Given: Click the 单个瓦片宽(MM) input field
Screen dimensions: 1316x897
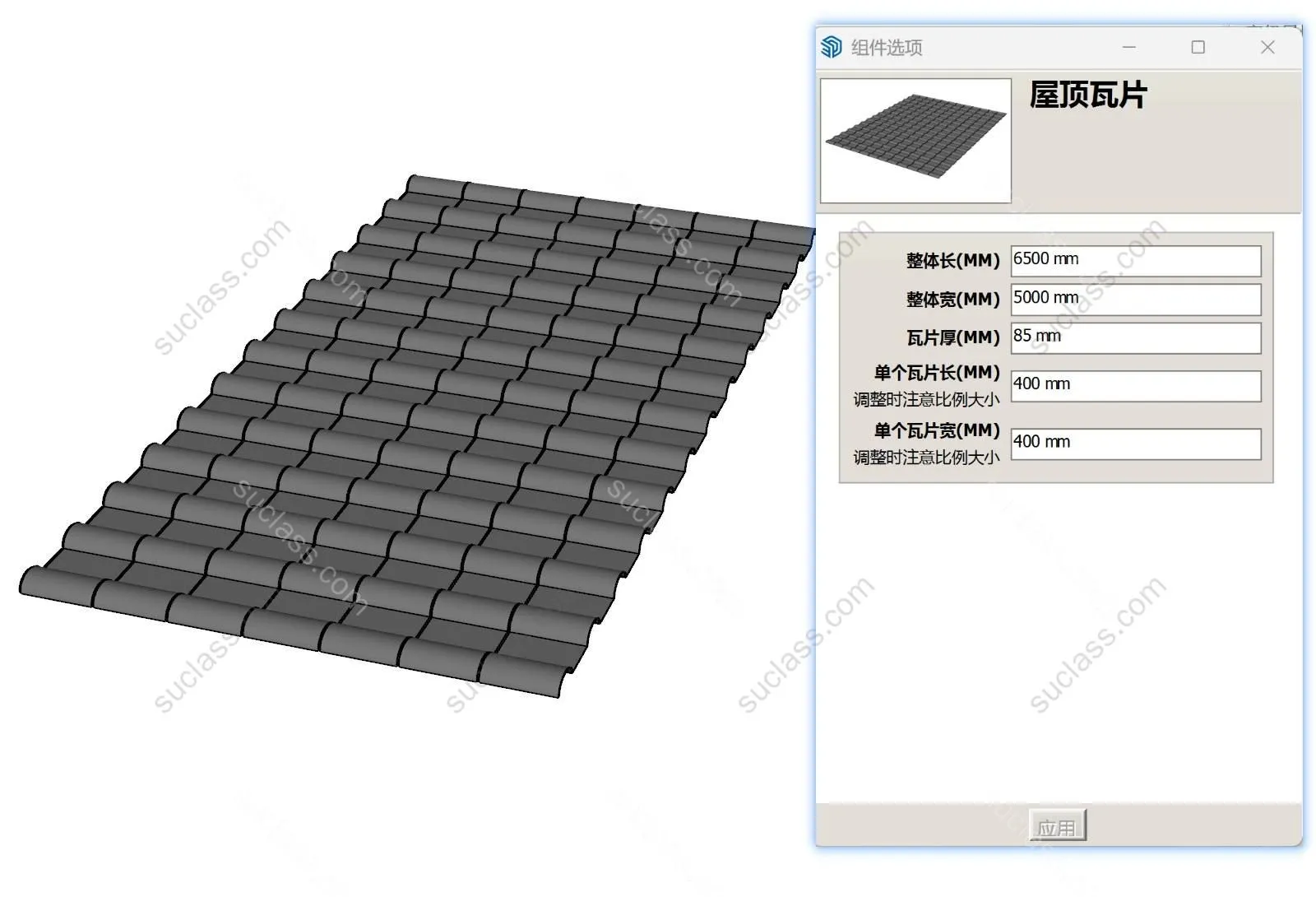Looking at the screenshot, I should pyautogui.click(x=1136, y=444).
